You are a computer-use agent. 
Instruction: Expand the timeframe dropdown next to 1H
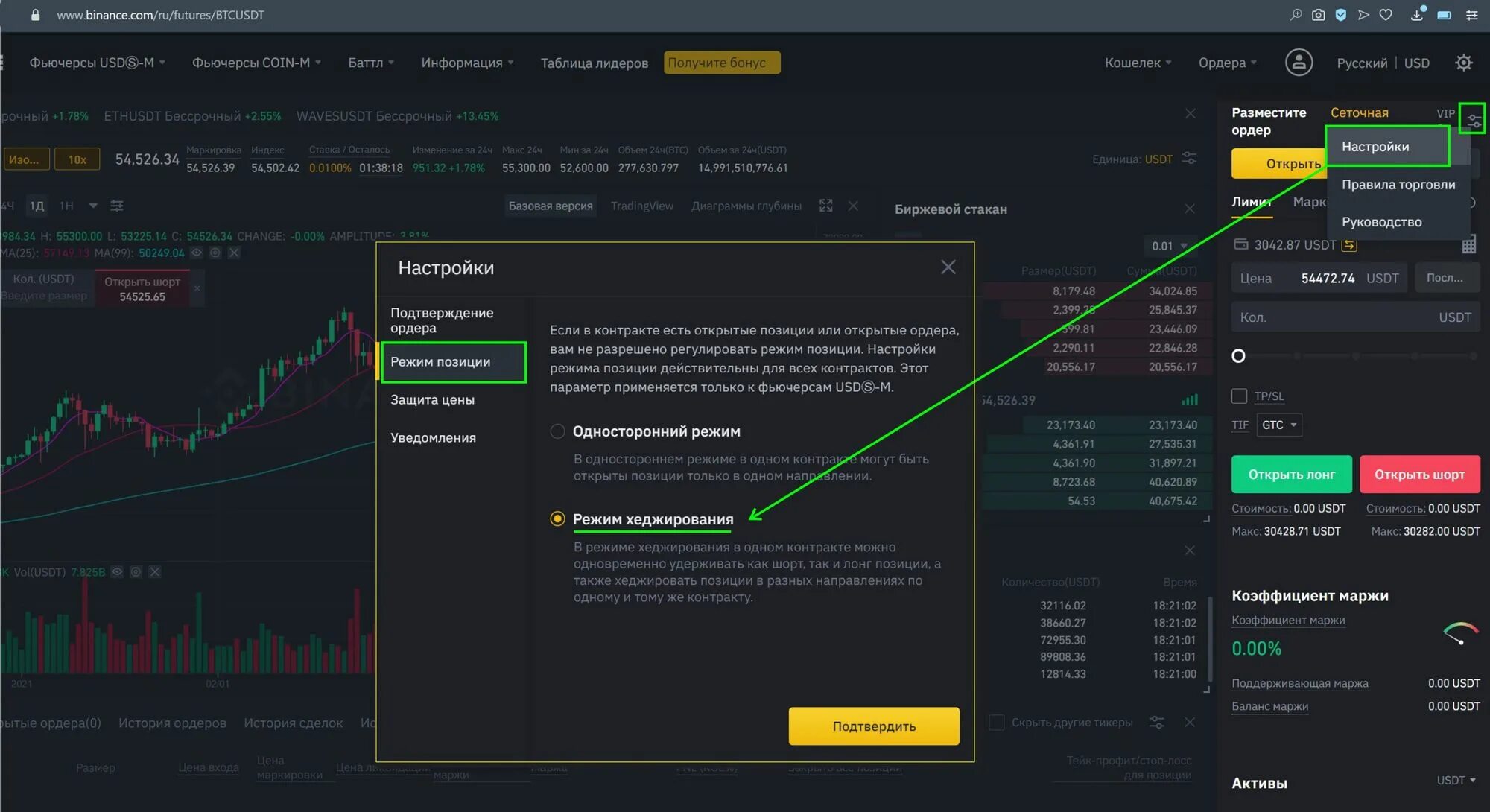92,206
